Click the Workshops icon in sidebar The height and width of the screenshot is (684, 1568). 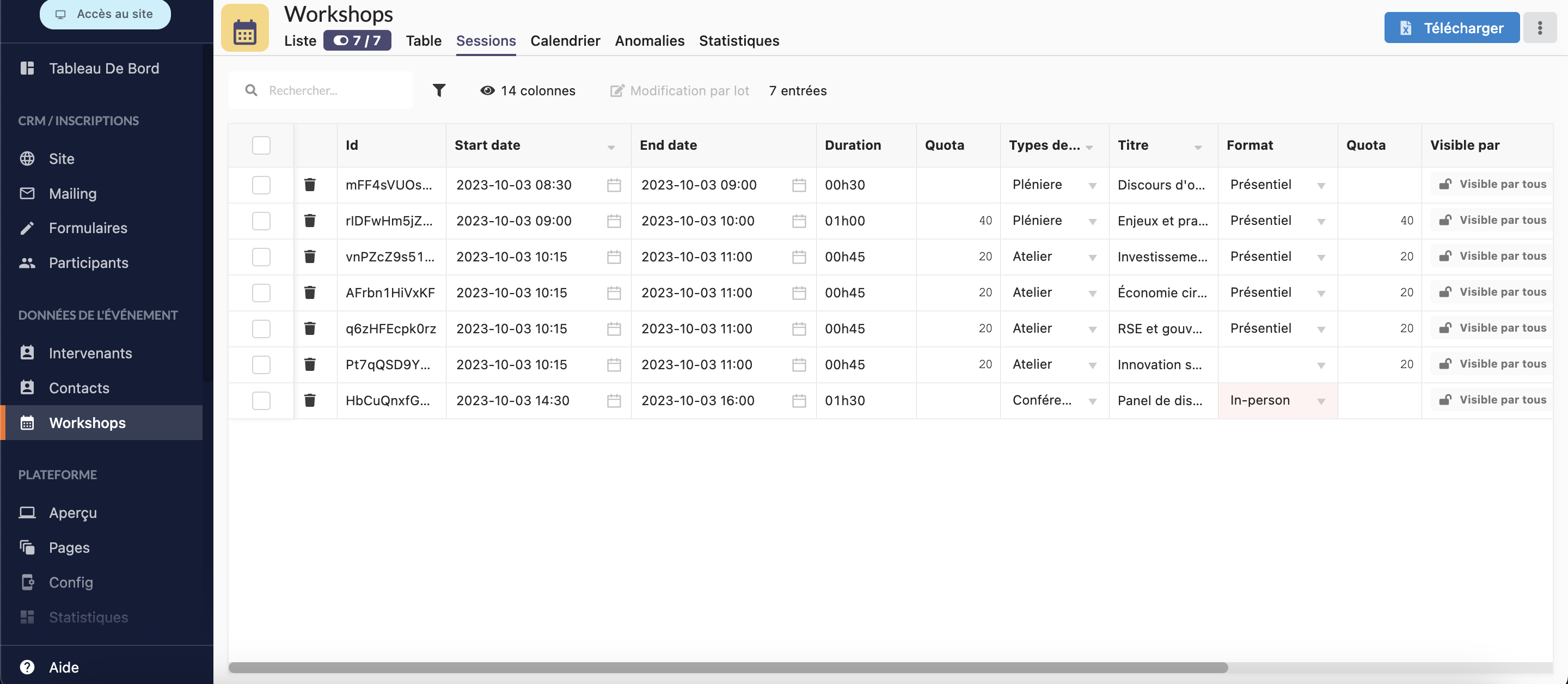(27, 422)
